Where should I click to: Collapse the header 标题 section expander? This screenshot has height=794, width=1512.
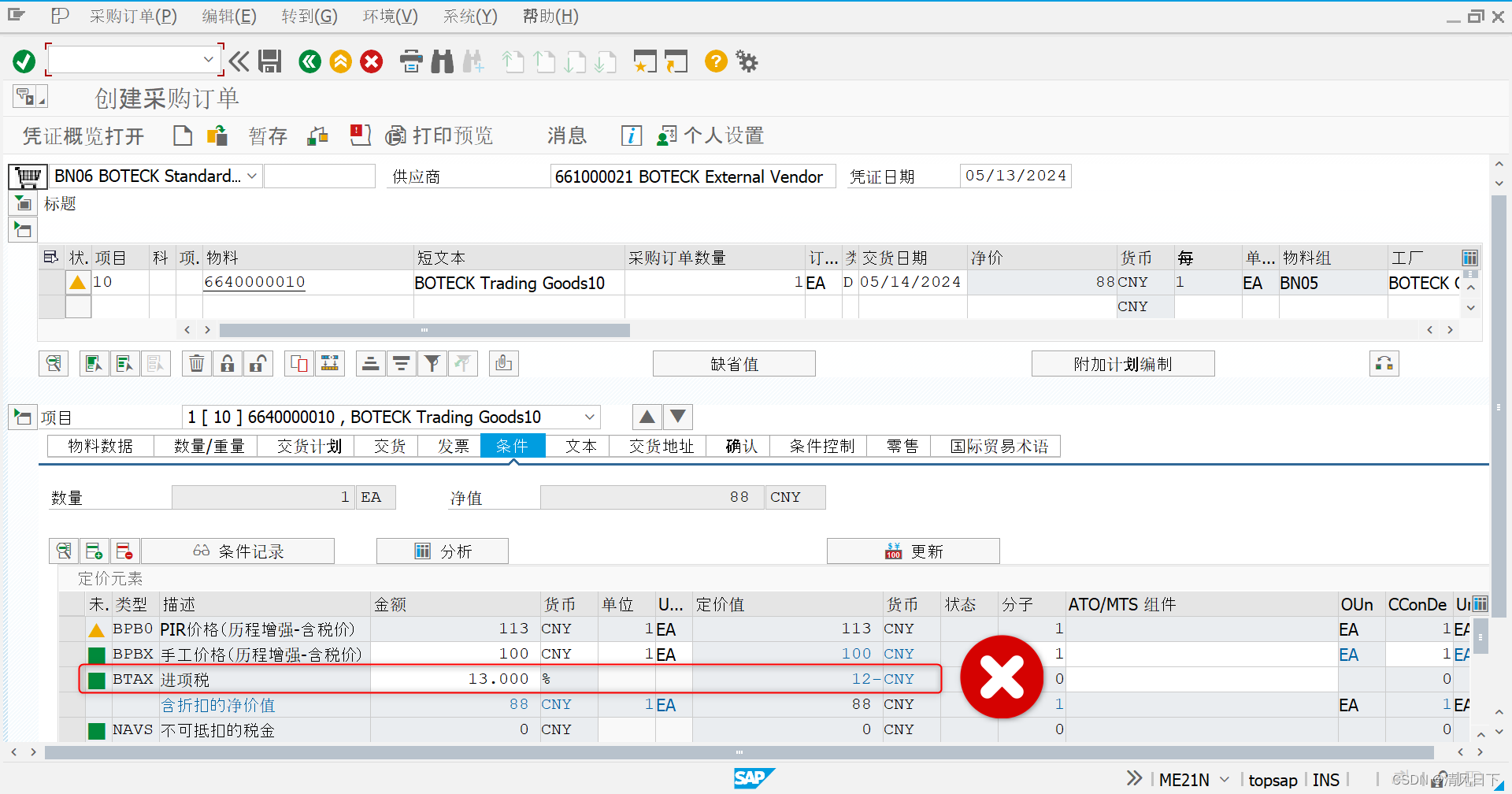click(x=24, y=204)
